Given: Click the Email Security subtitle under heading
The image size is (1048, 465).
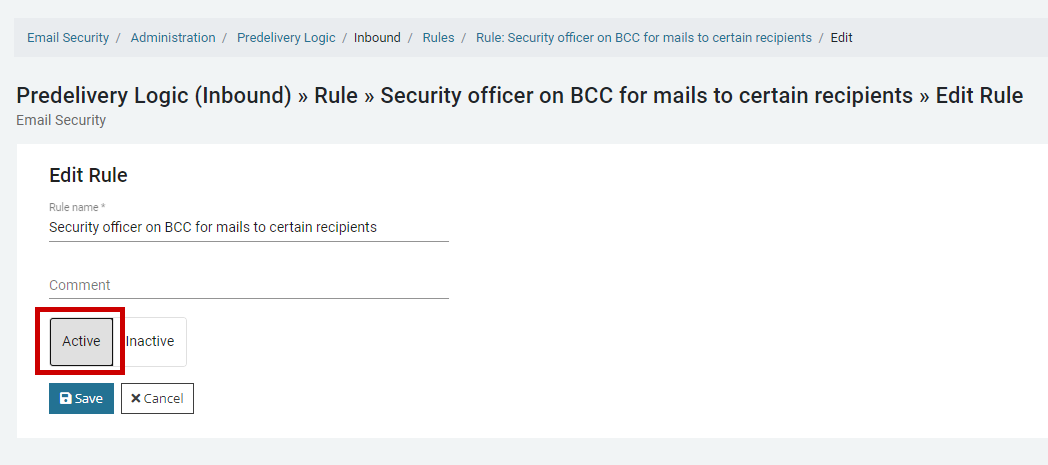Looking at the screenshot, I should [61, 120].
